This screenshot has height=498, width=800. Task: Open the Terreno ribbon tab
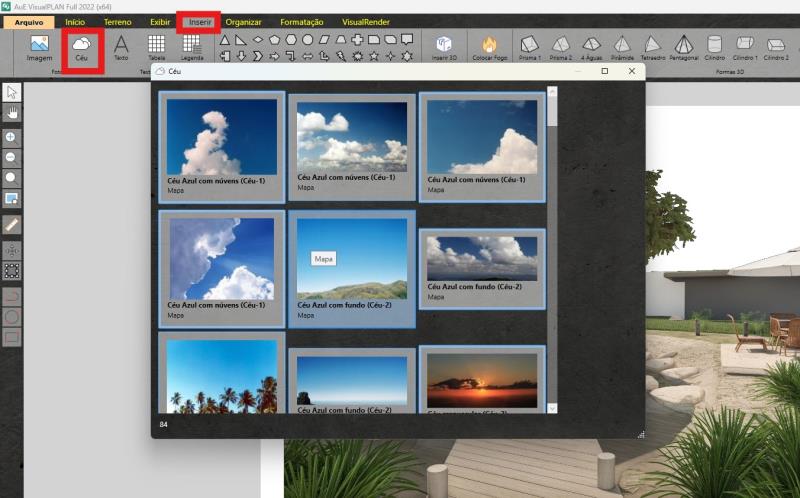[x=117, y=22]
